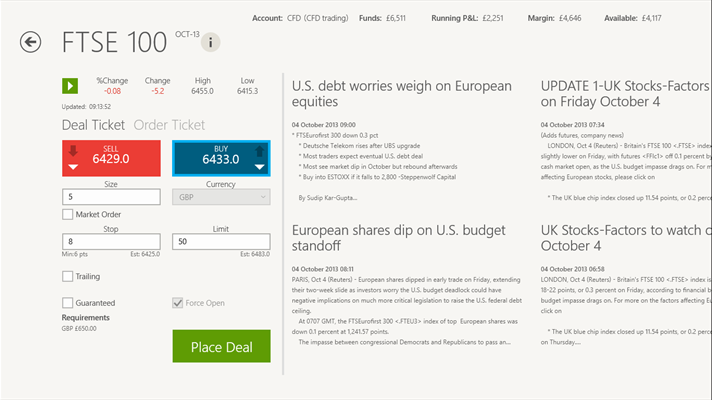Switch to the Deal Ticket tab
The image size is (712, 400).
pyautogui.click(x=93, y=125)
